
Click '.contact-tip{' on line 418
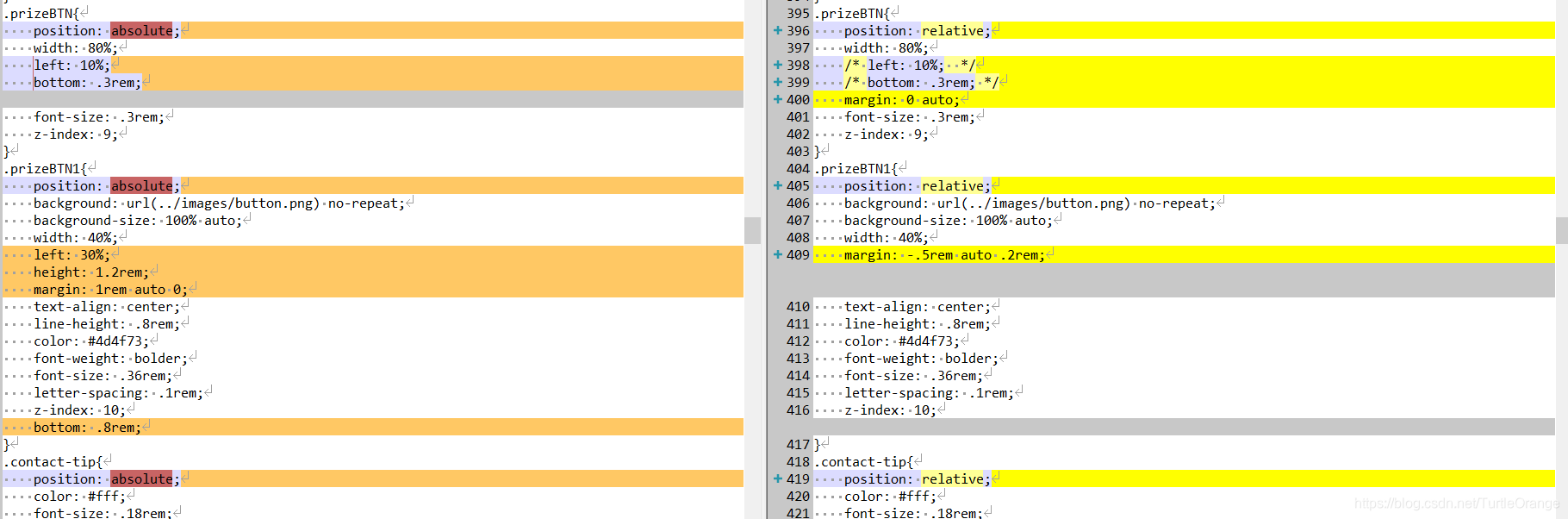864,461
